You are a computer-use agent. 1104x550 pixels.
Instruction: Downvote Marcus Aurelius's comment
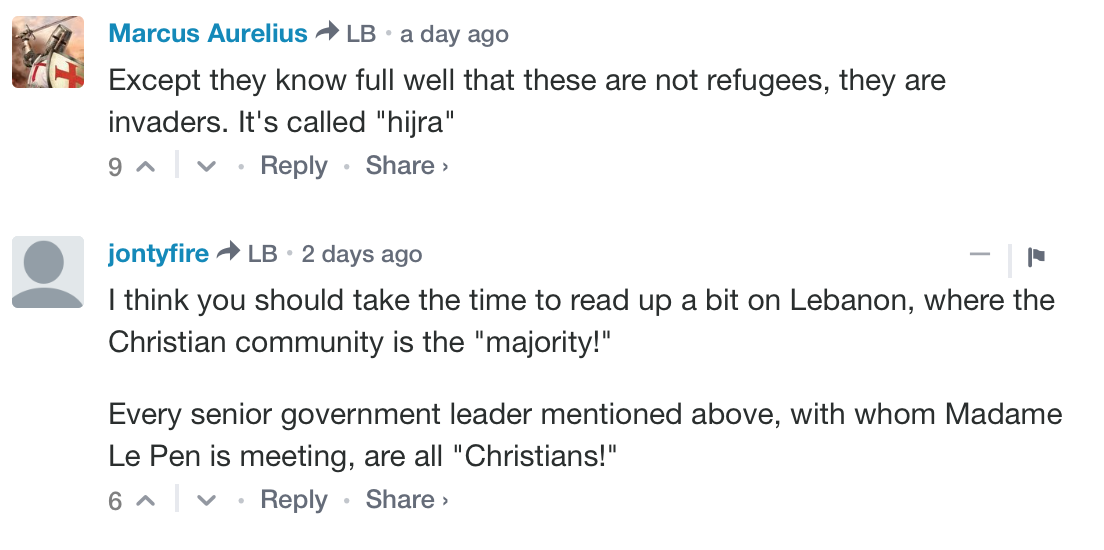tap(207, 167)
